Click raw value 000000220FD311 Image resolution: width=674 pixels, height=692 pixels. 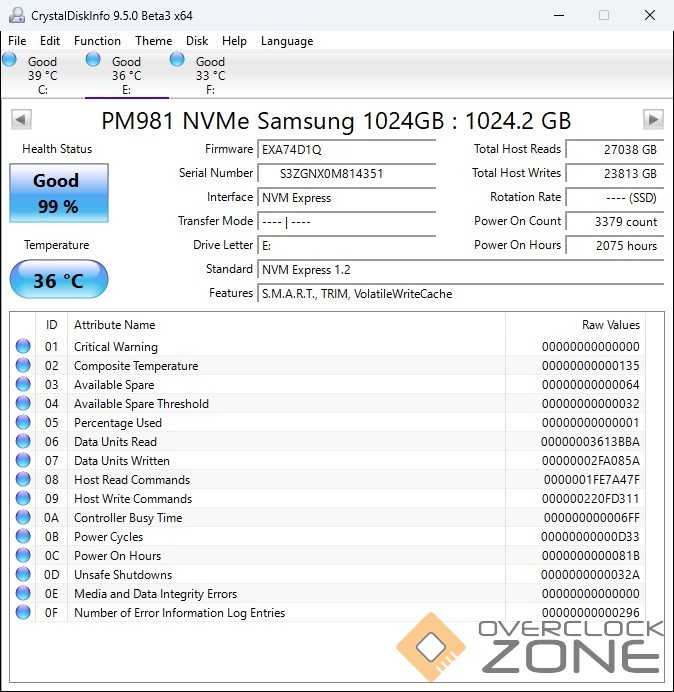click(591, 499)
